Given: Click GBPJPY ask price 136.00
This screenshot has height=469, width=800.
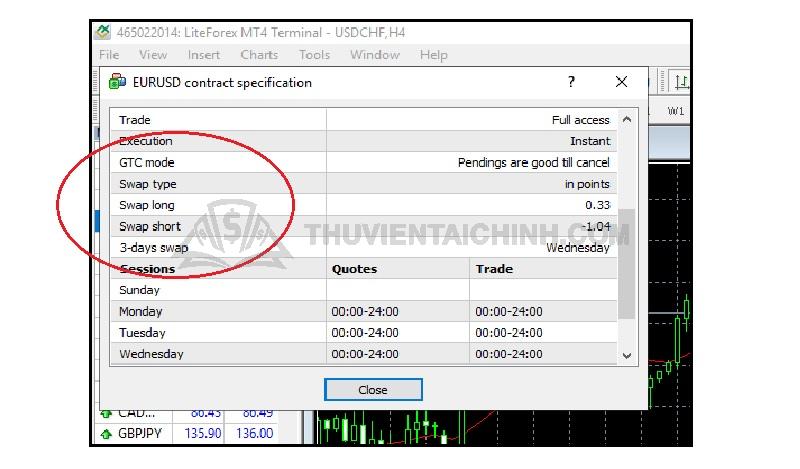Looking at the screenshot, I should 254,433.
